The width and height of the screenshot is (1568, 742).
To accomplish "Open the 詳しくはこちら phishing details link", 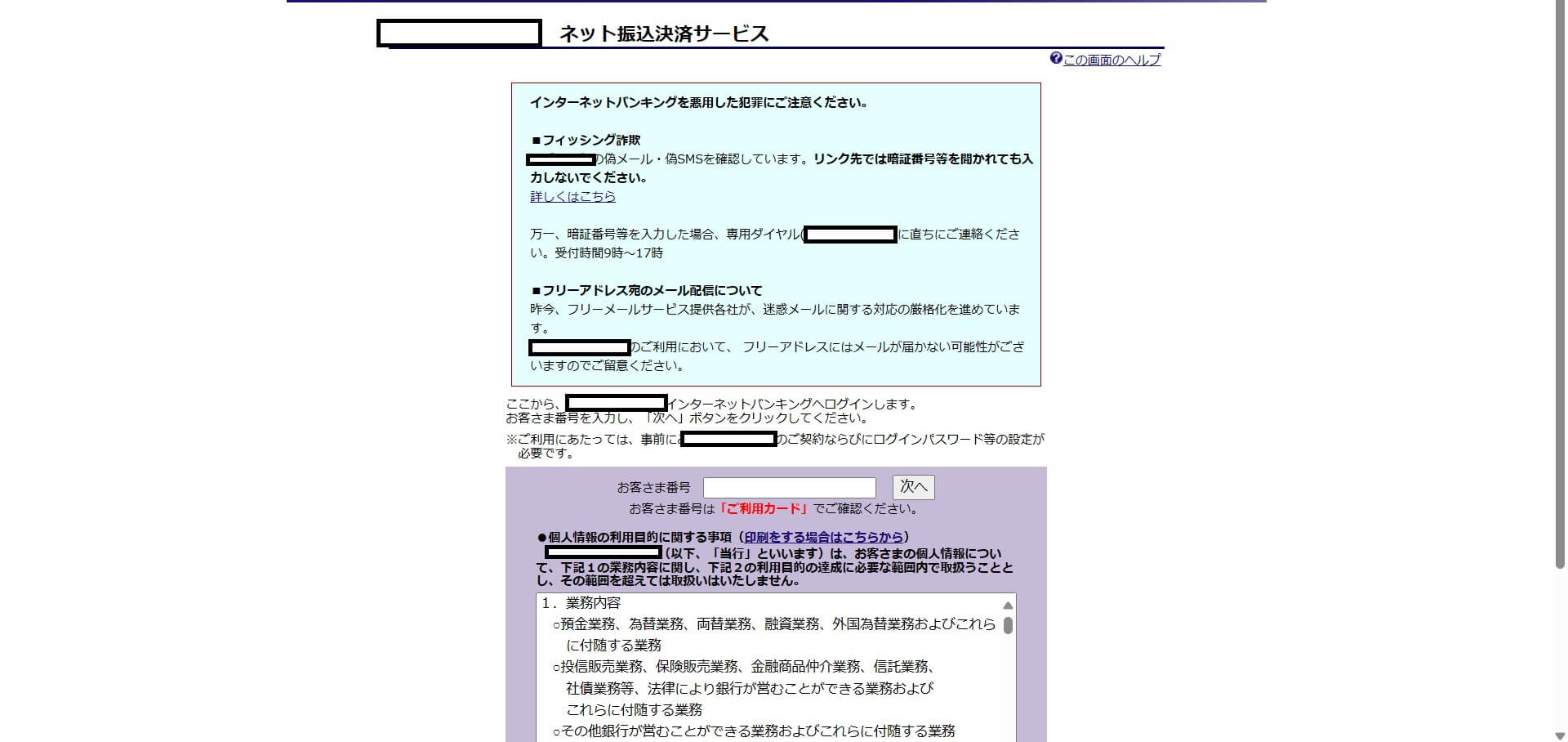I will point(572,197).
